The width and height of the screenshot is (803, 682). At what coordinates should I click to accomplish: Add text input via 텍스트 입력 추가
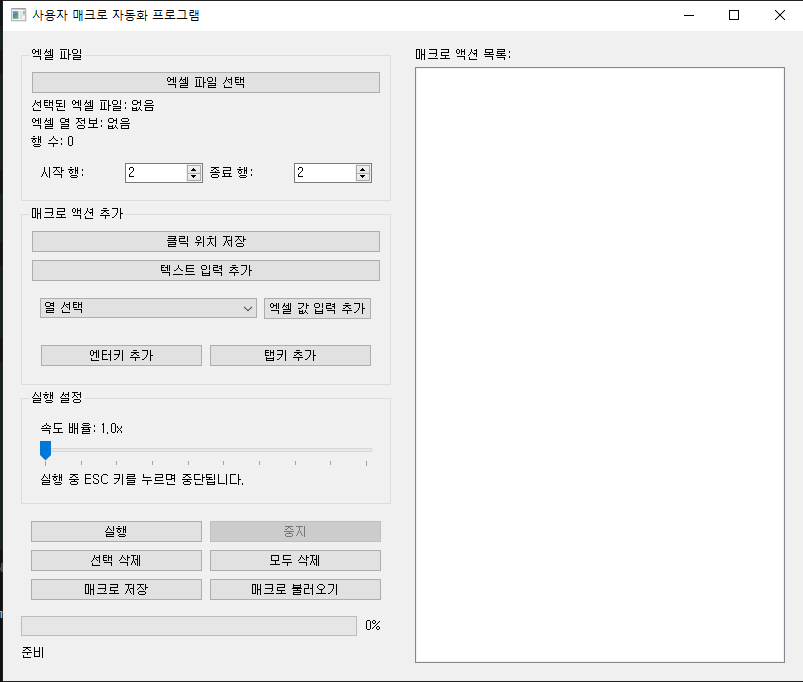(x=205, y=270)
